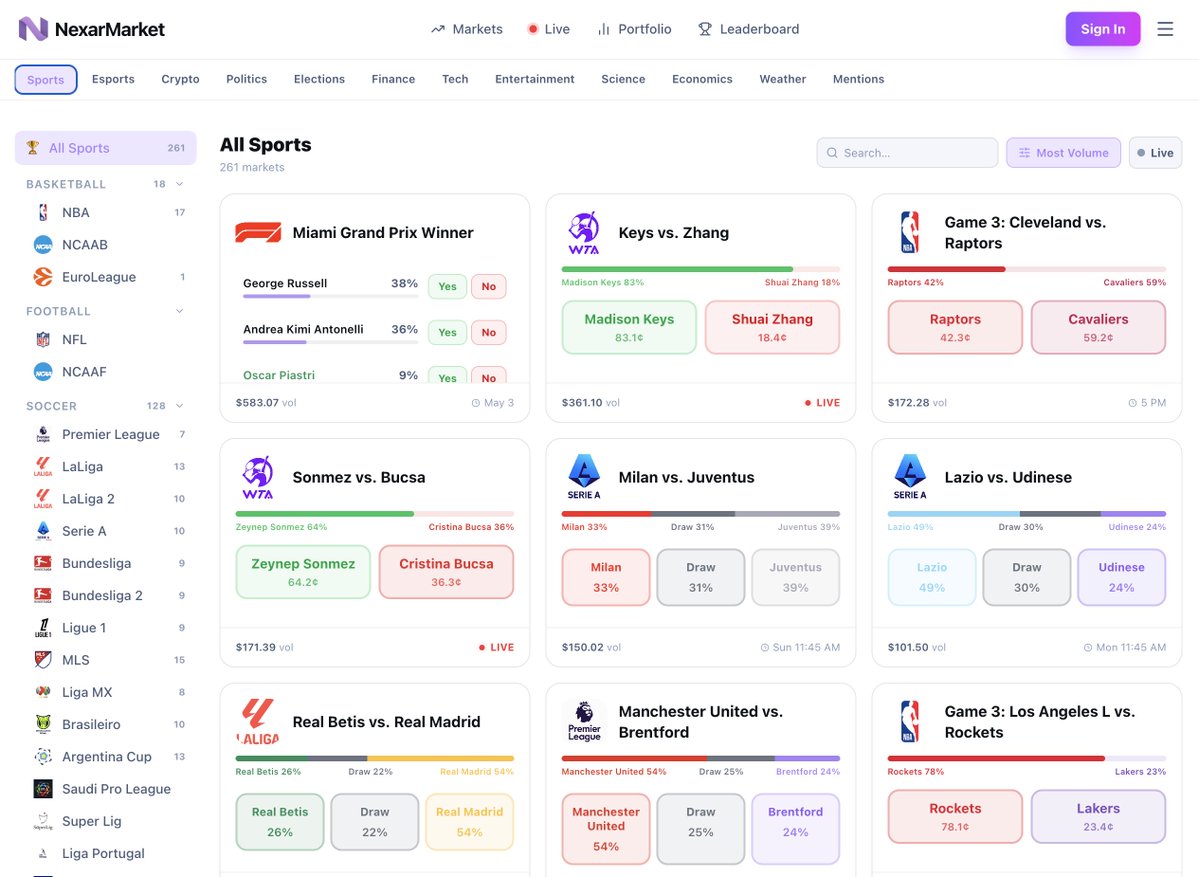Choose Yes for Oscar Piastri
Image resolution: width=1199 pixels, height=877 pixels.
click(447, 376)
